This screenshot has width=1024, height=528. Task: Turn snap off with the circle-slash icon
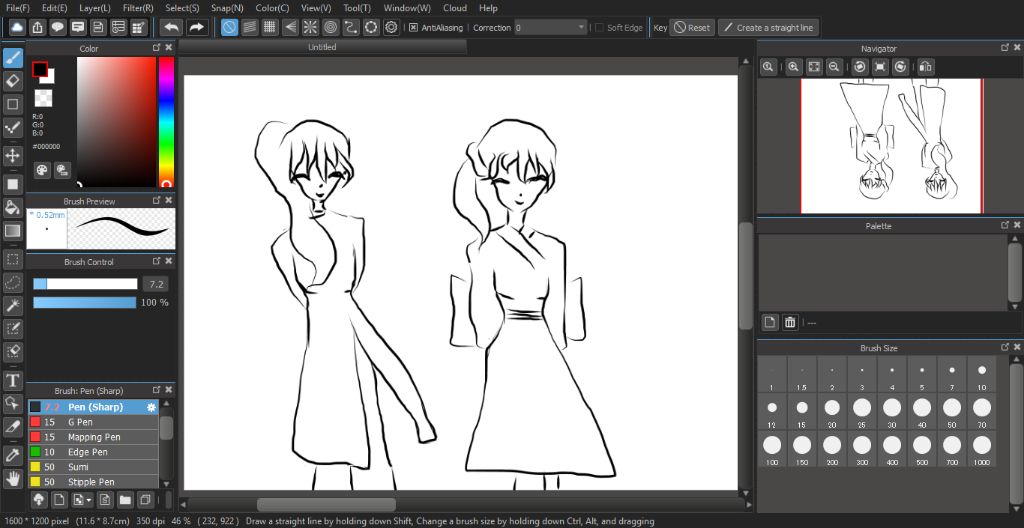coord(229,27)
